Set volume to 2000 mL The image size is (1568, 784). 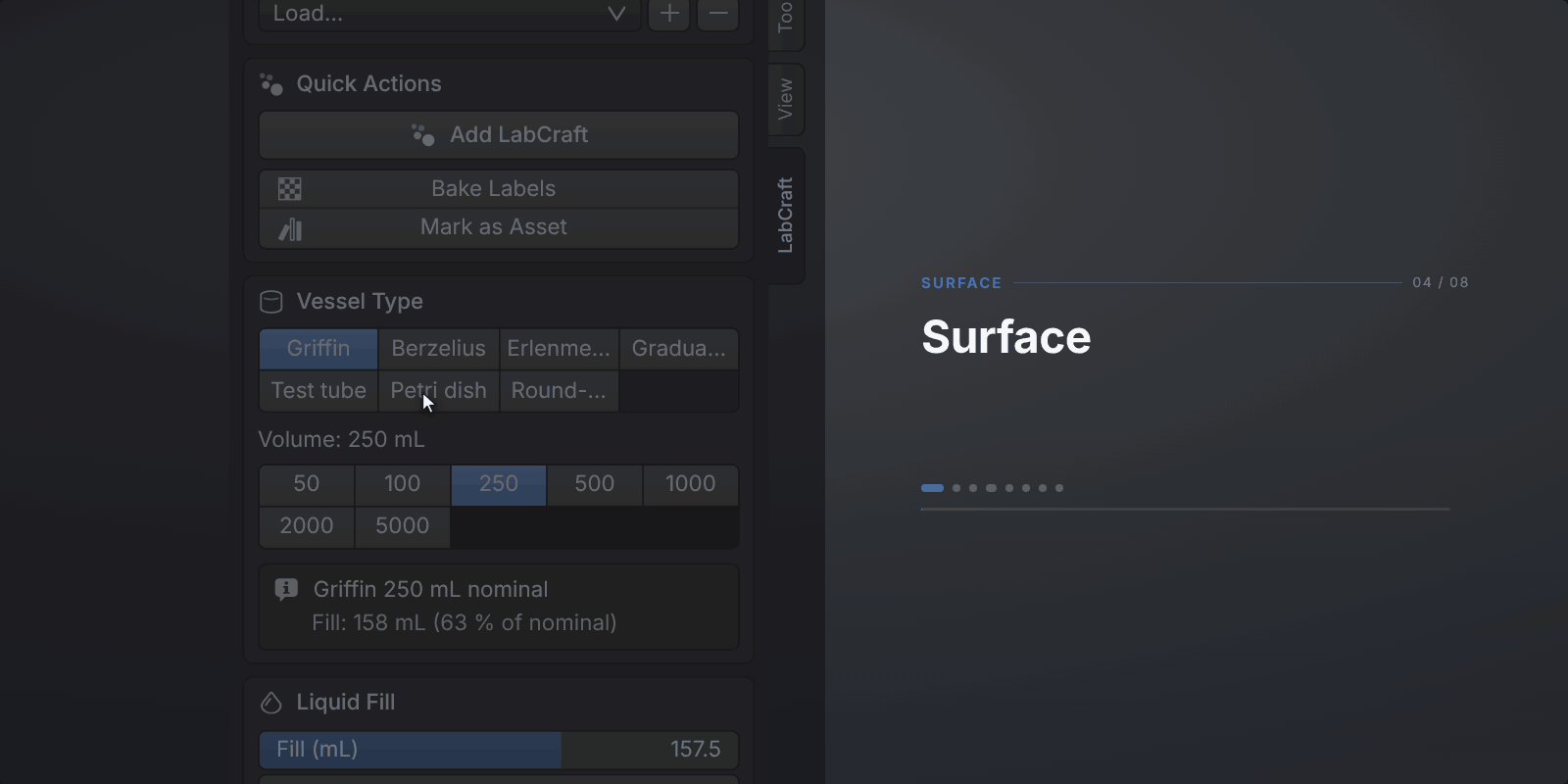pyautogui.click(x=307, y=526)
